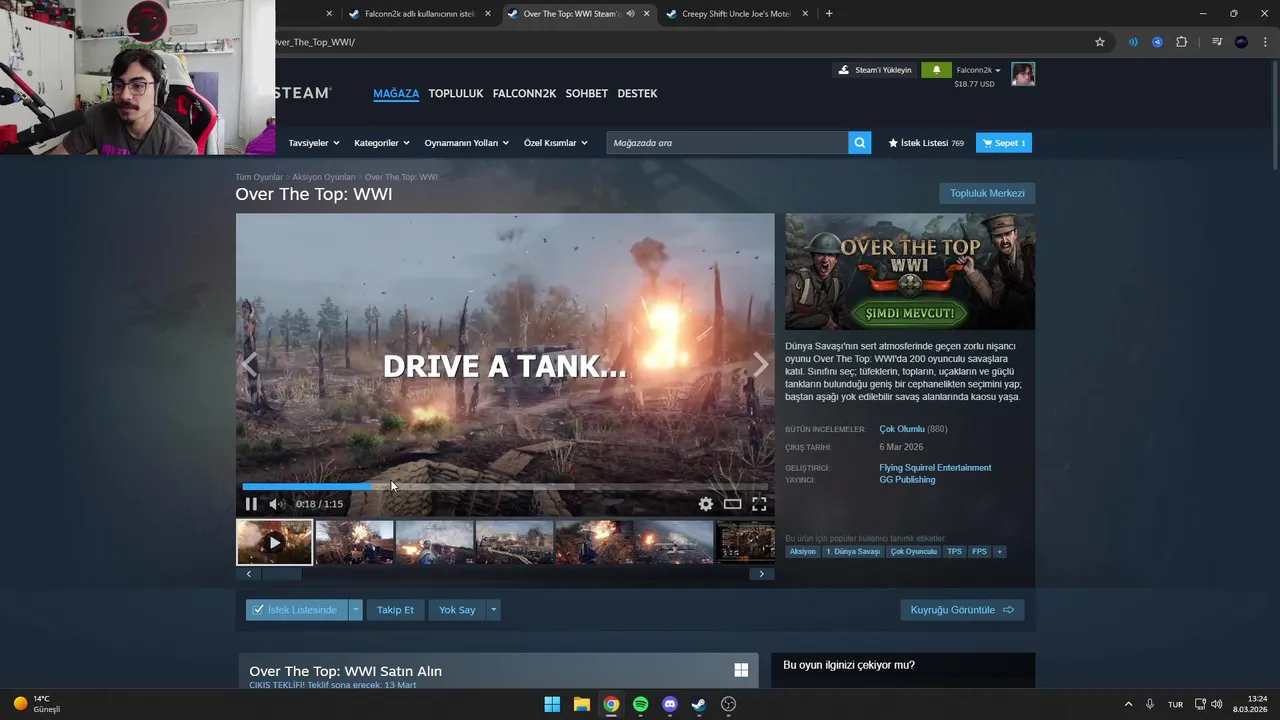The width and height of the screenshot is (1280, 720).
Task: Open GG Publishing publisher link
Action: click(907, 479)
